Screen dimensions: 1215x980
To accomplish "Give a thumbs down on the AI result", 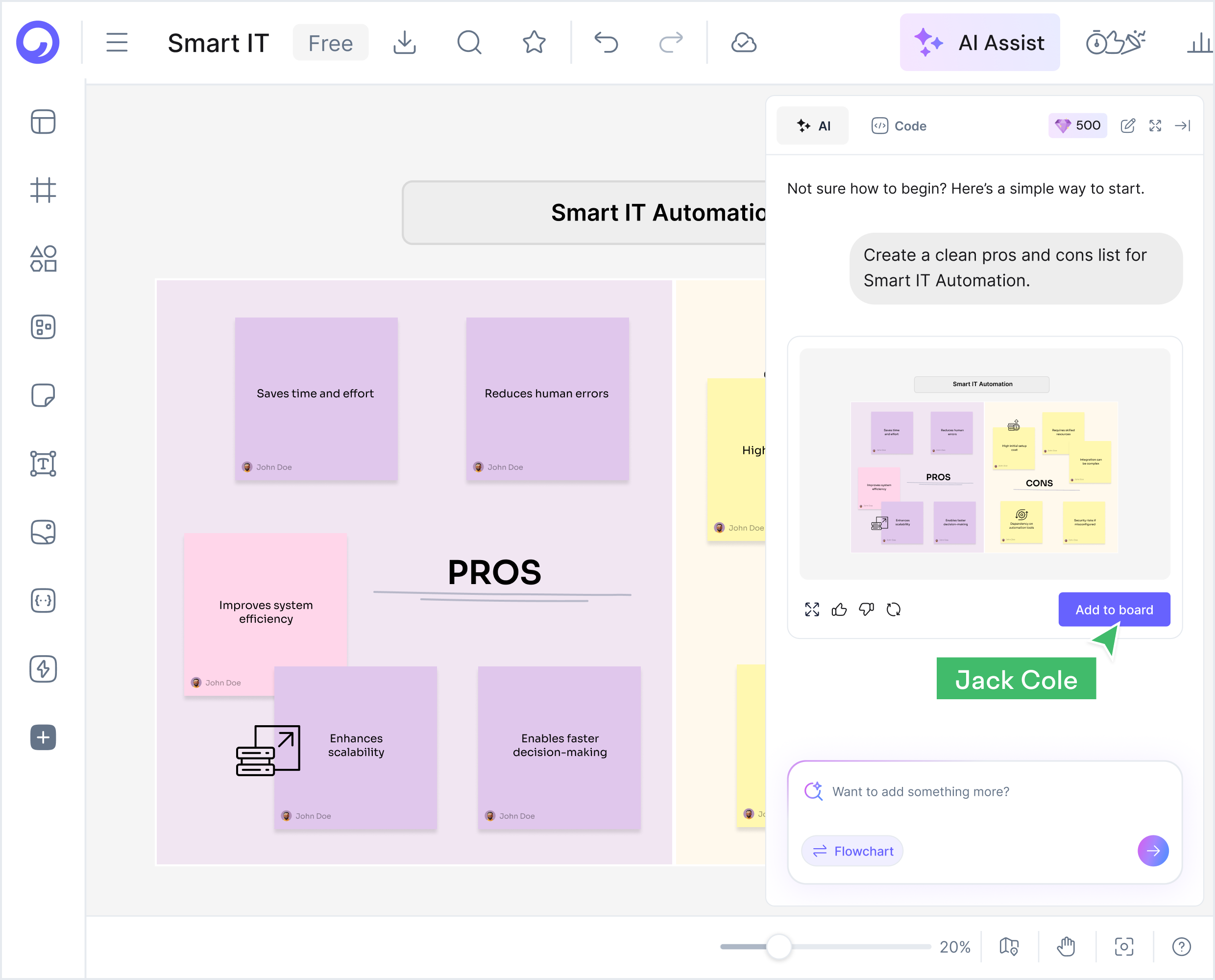I will click(866, 609).
